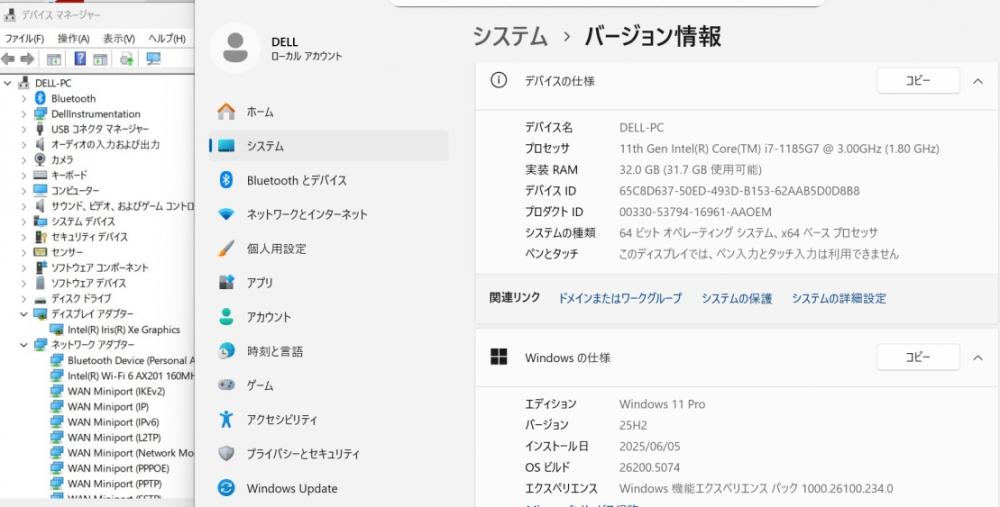This screenshot has height=507, width=1000.
Task: Click the Bluetooth とデバイス sidebar icon
Action: [x=226, y=180]
